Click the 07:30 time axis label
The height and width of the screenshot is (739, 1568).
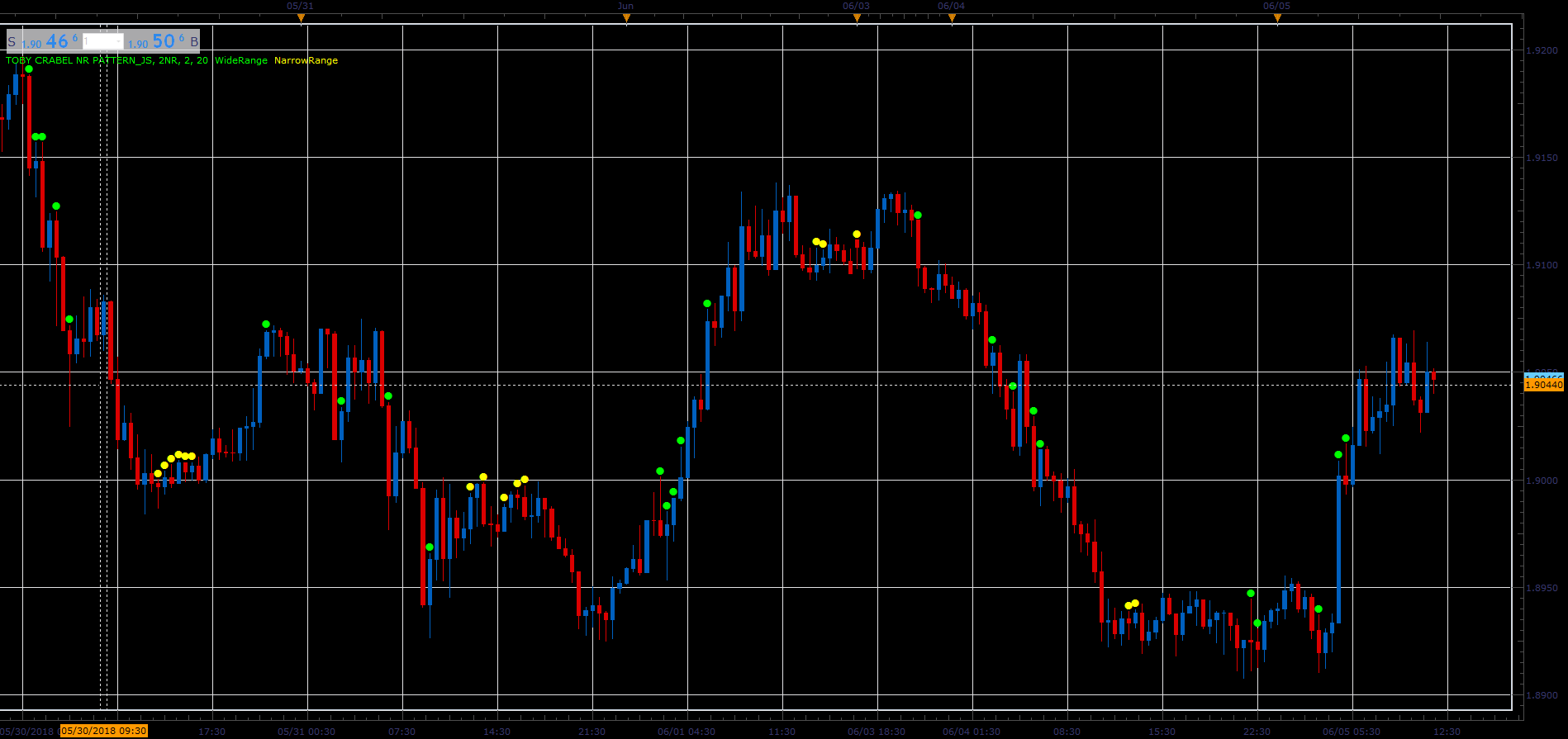(402, 732)
